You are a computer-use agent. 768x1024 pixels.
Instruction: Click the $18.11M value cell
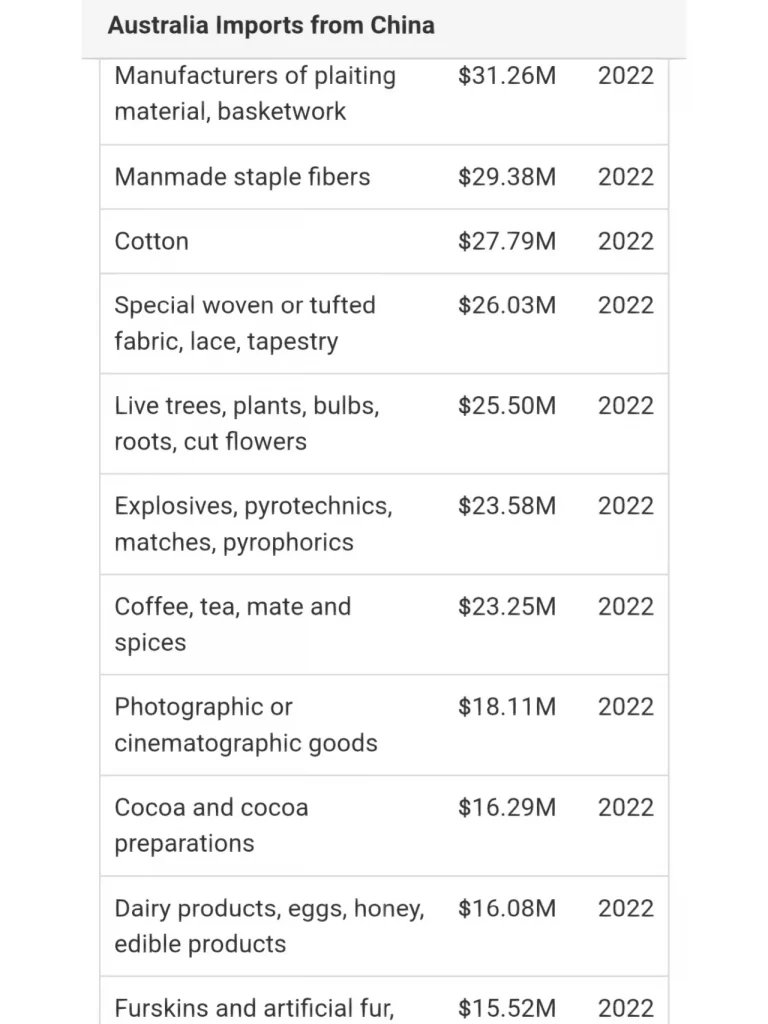(x=507, y=707)
